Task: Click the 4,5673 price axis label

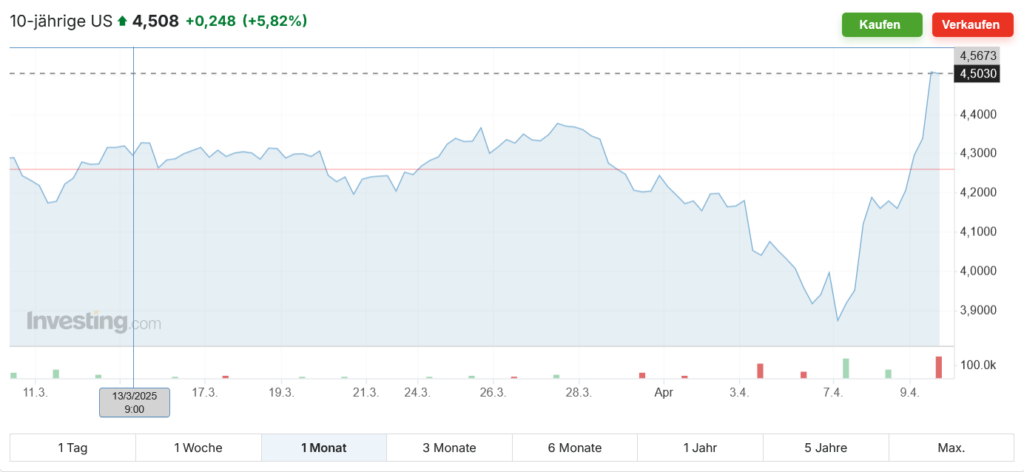Action: tap(976, 56)
